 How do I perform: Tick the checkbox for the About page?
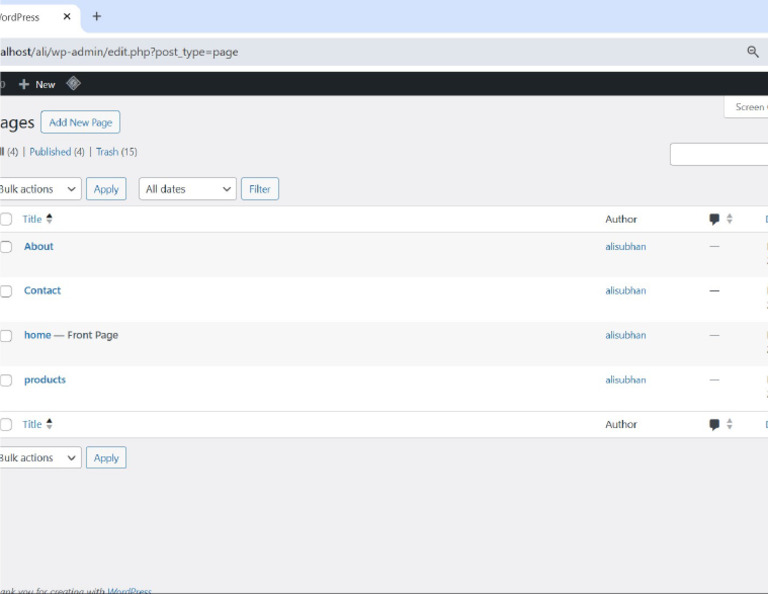click(x=6, y=247)
